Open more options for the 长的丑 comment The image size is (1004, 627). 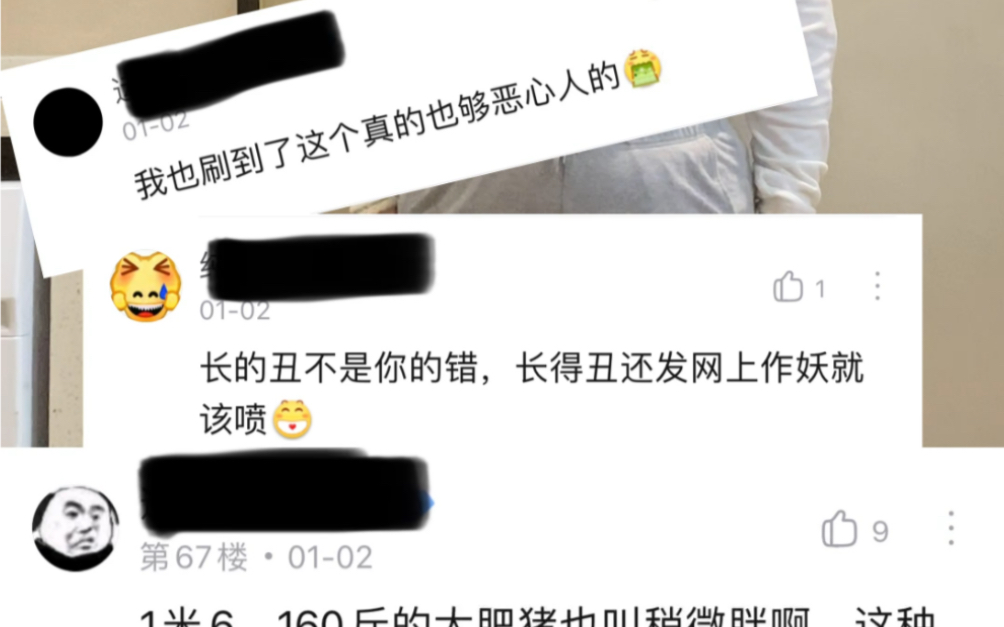(x=877, y=286)
